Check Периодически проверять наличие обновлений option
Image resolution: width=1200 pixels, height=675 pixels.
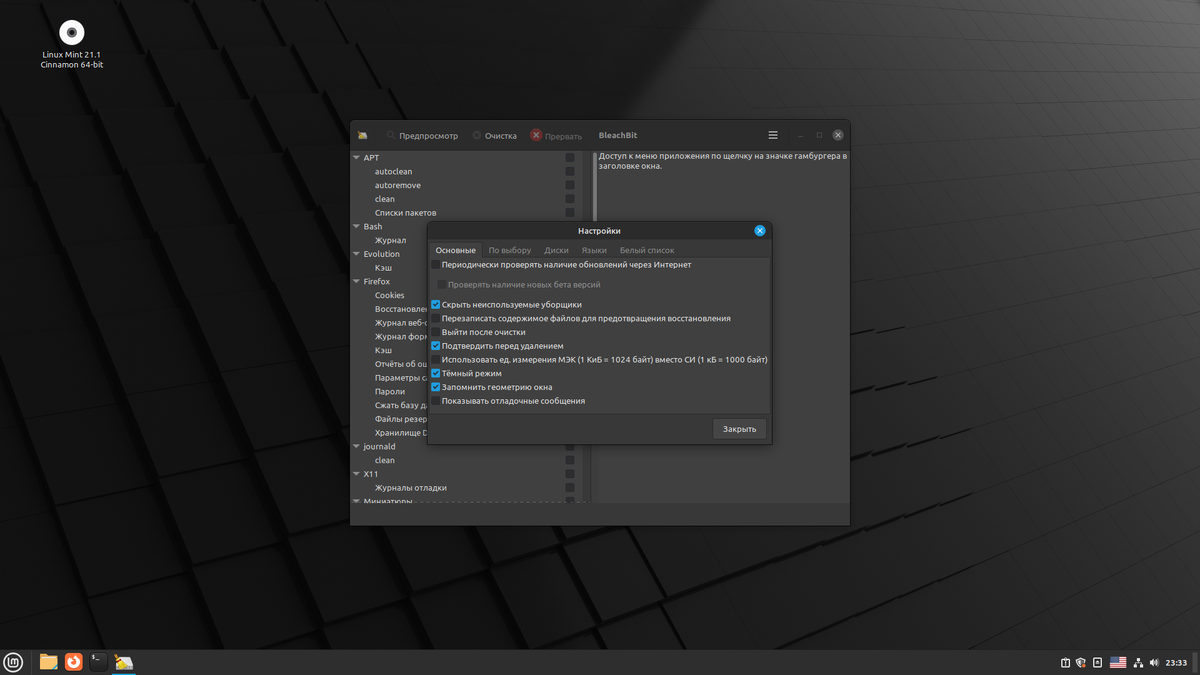(436, 264)
